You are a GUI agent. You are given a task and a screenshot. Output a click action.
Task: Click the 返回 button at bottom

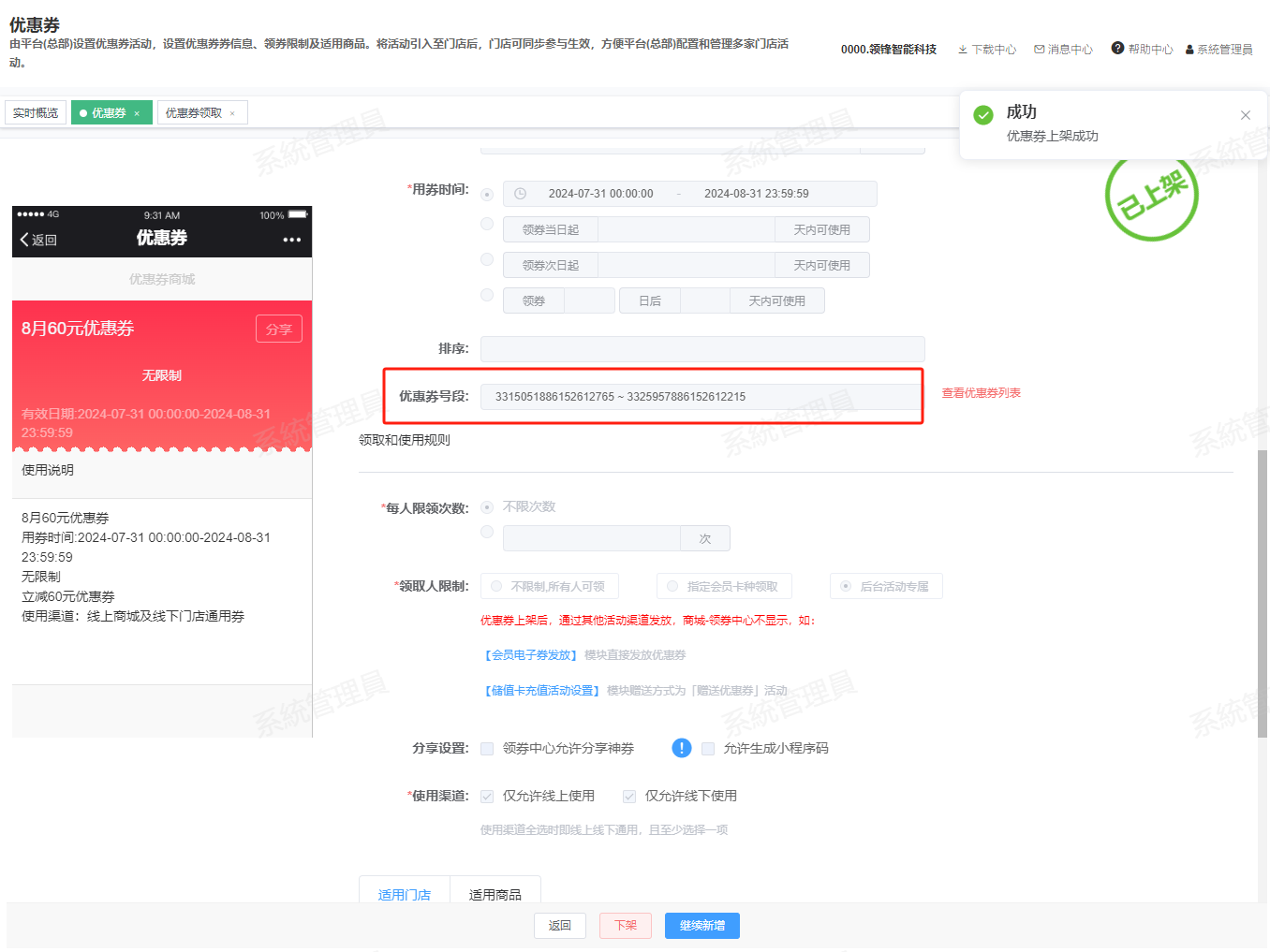(560, 926)
